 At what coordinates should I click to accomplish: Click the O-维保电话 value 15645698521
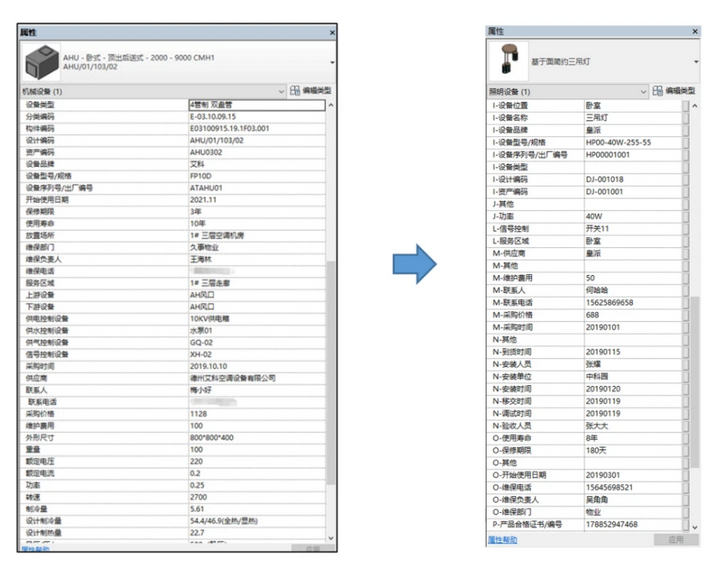(609, 487)
